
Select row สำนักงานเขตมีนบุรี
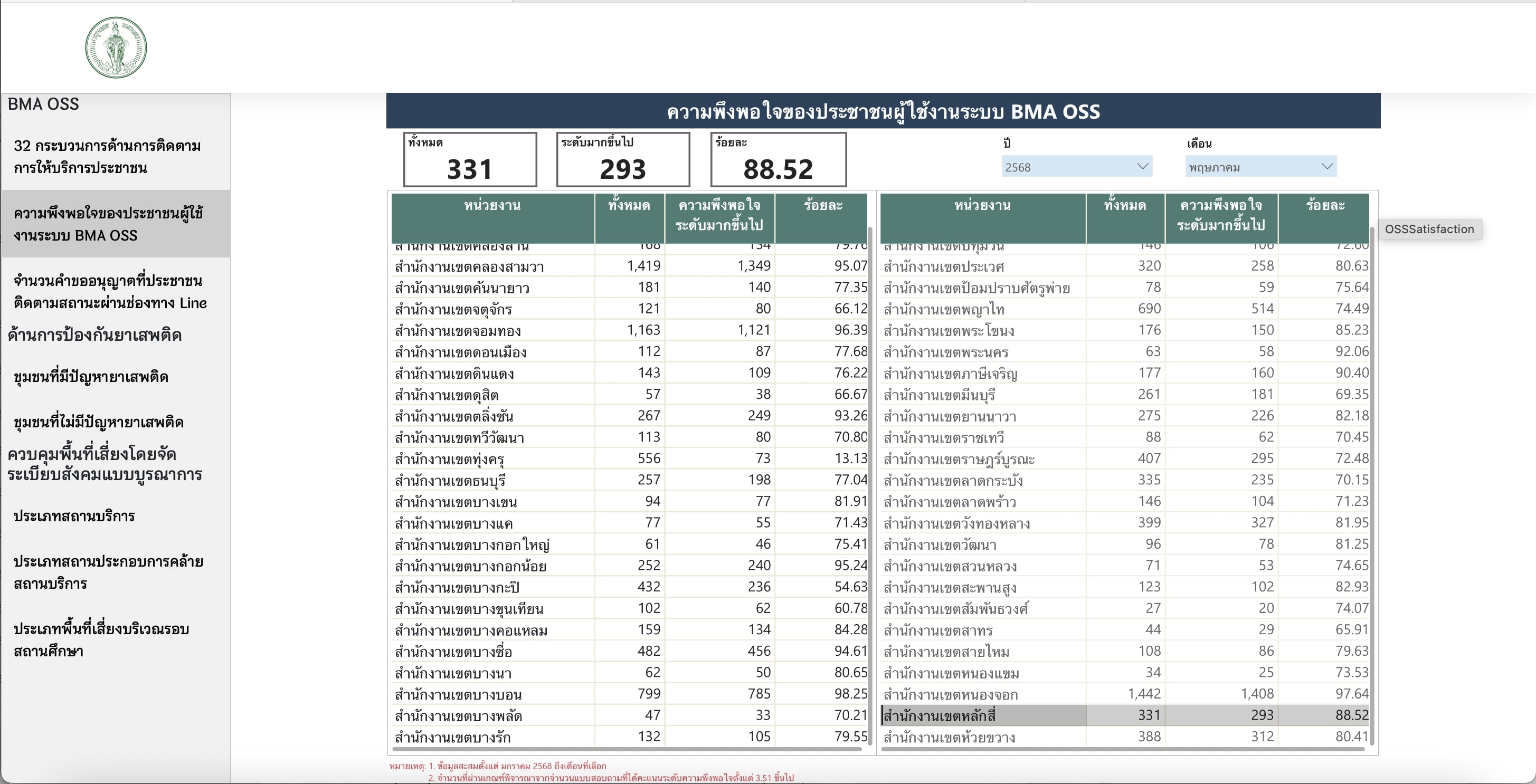pyautogui.click(x=1125, y=395)
